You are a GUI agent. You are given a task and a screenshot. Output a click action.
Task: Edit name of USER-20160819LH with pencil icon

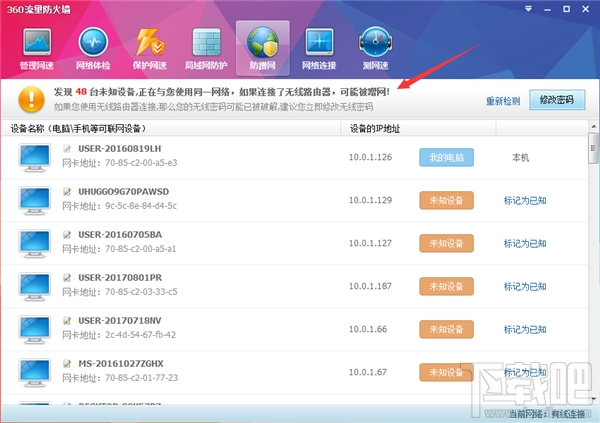coord(67,149)
